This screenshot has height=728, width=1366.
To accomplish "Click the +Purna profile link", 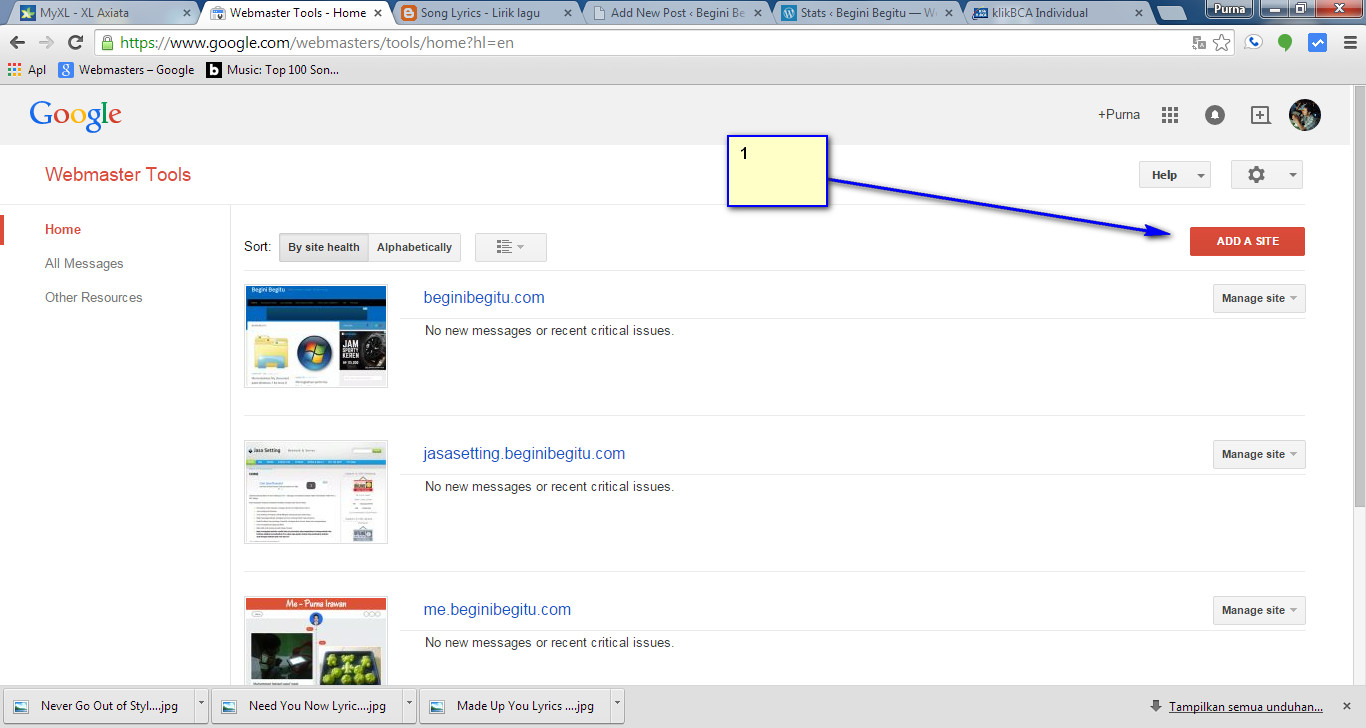I will pyautogui.click(x=1119, y=115).
